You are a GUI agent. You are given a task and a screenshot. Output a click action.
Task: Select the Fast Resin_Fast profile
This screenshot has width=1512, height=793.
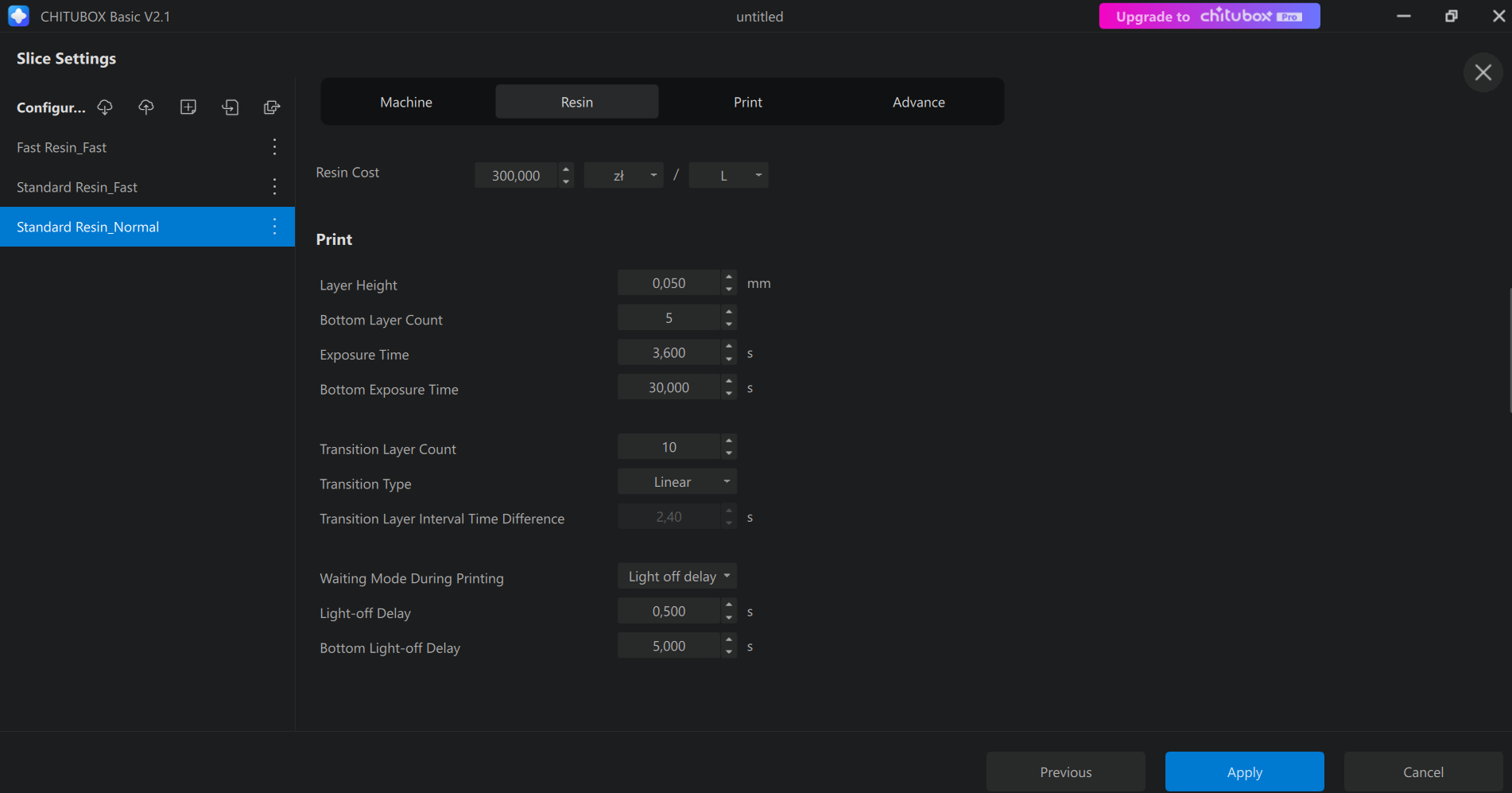(x=147, y=147)
